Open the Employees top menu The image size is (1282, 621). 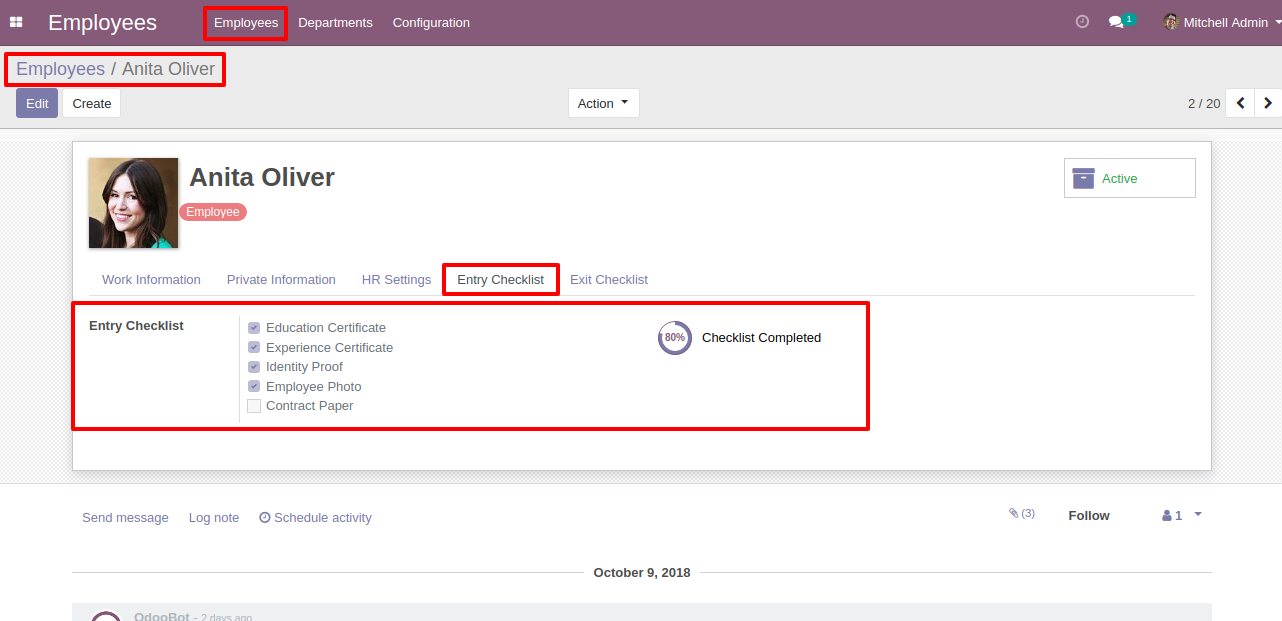click(x=246, y=23)
